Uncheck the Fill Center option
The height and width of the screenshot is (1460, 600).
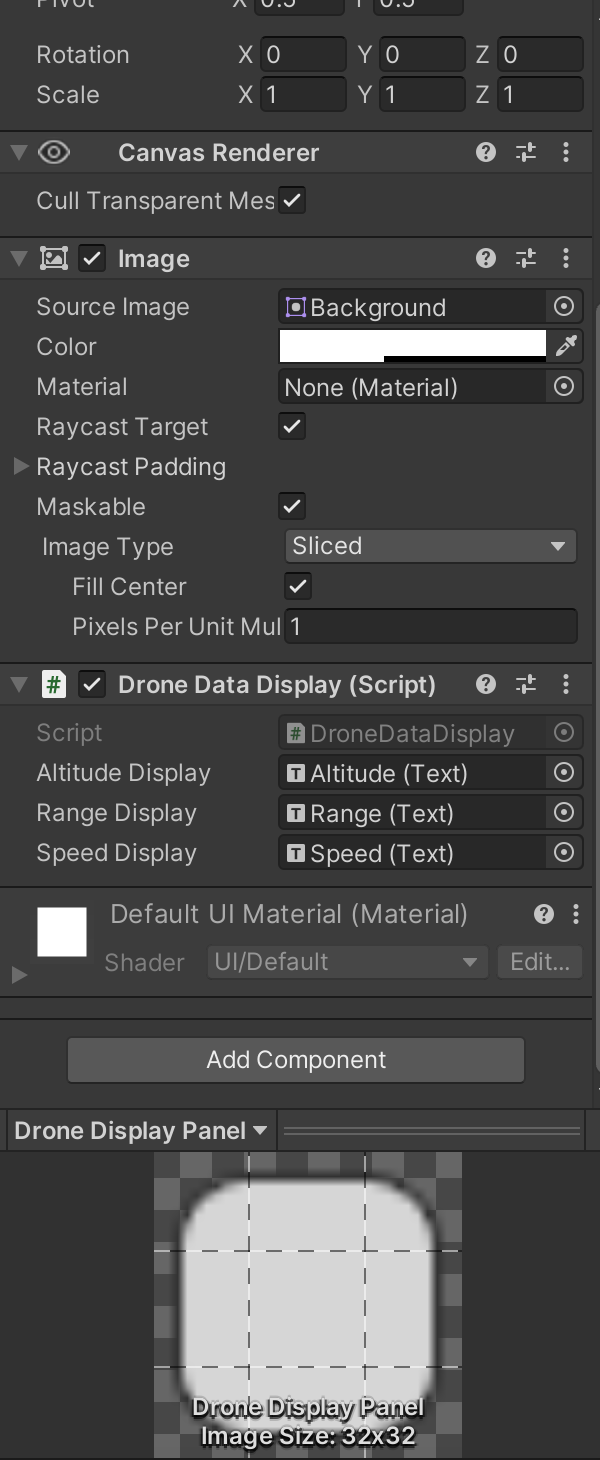coord(298,586)
